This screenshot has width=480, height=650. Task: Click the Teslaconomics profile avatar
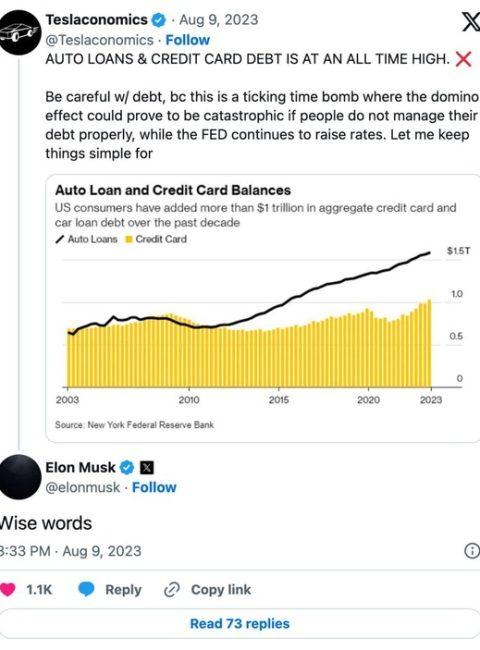[19, 32]
